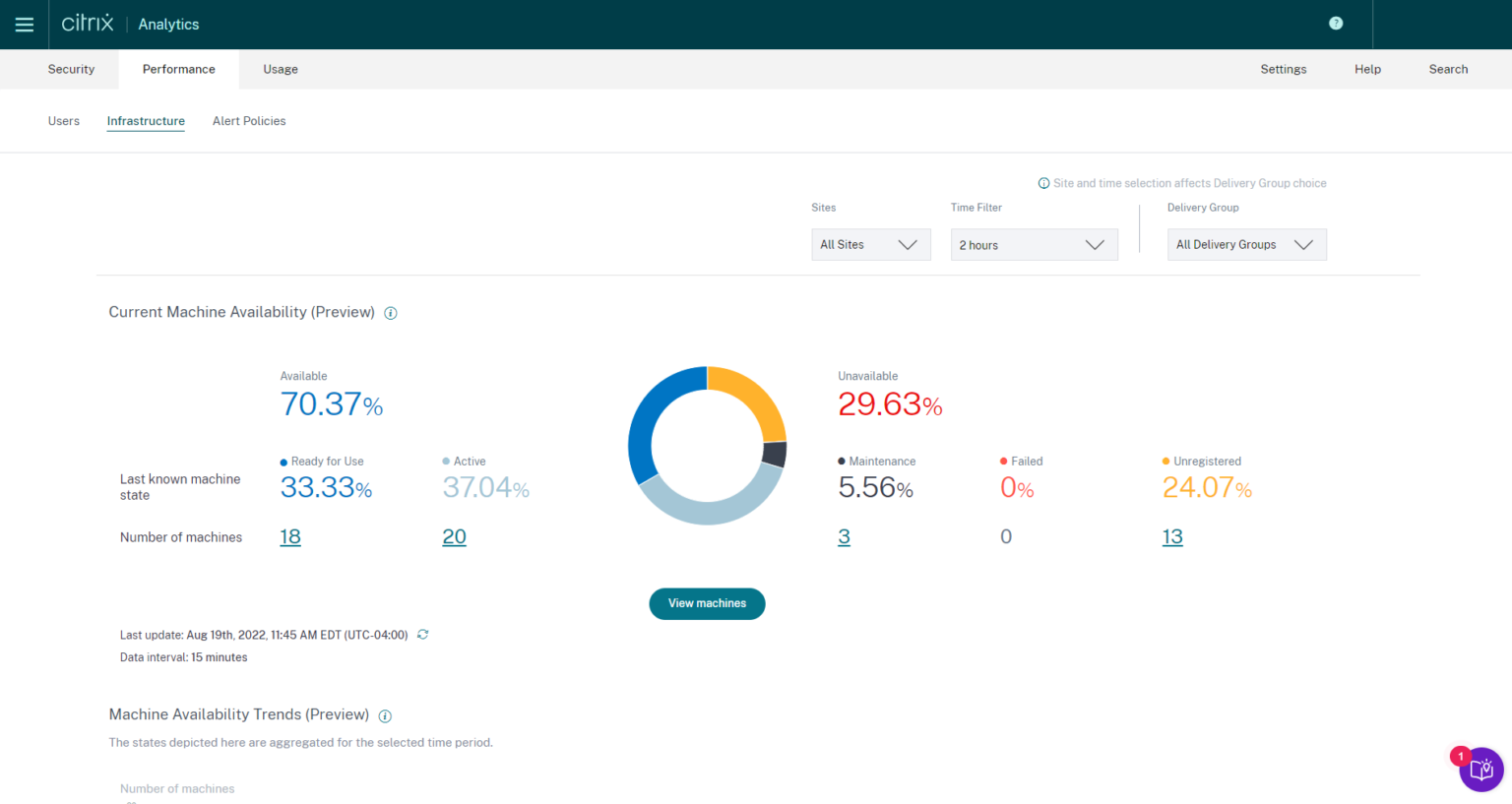The height and width of the screenshot is (804, 1512).
Task: Switch to the Security tab
Action: pyautogui.click(x=71, y=69)
